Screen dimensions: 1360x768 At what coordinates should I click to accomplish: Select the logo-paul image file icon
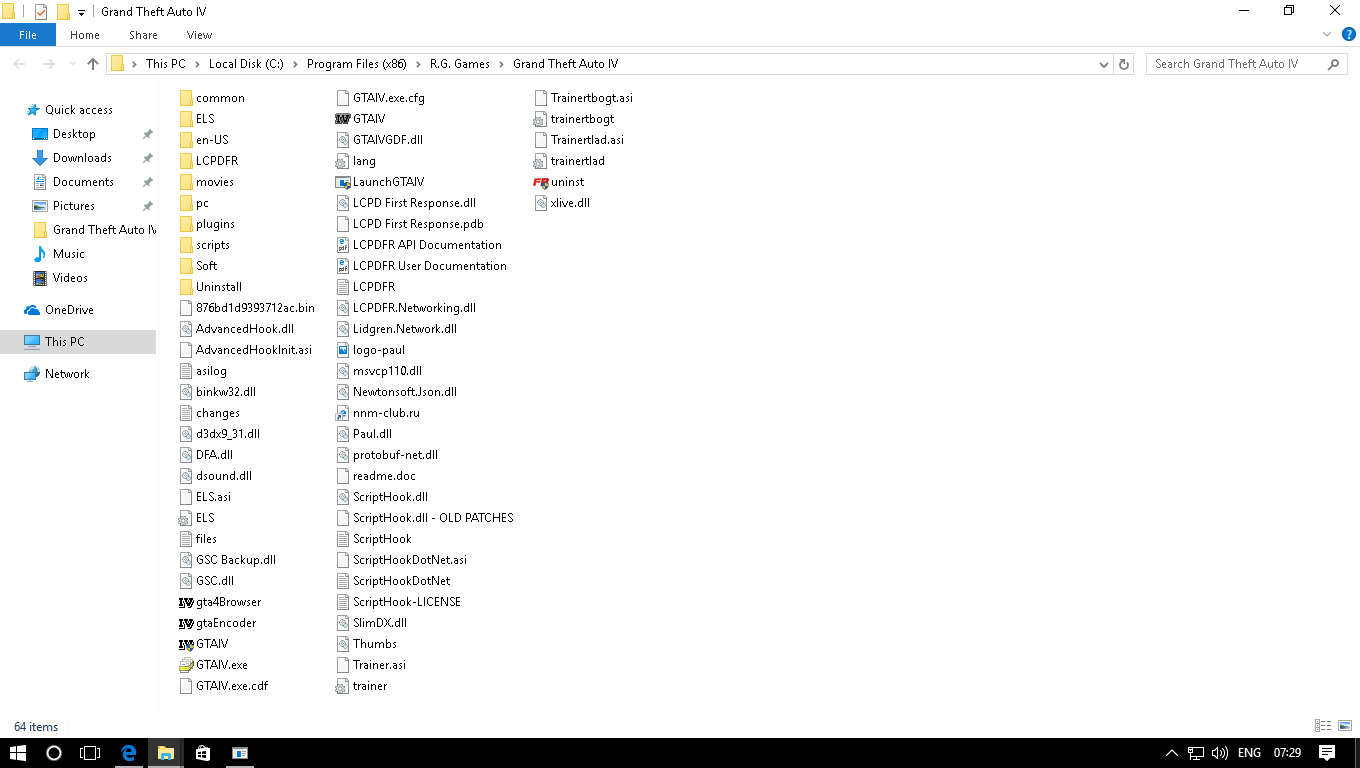coord(343,350)
